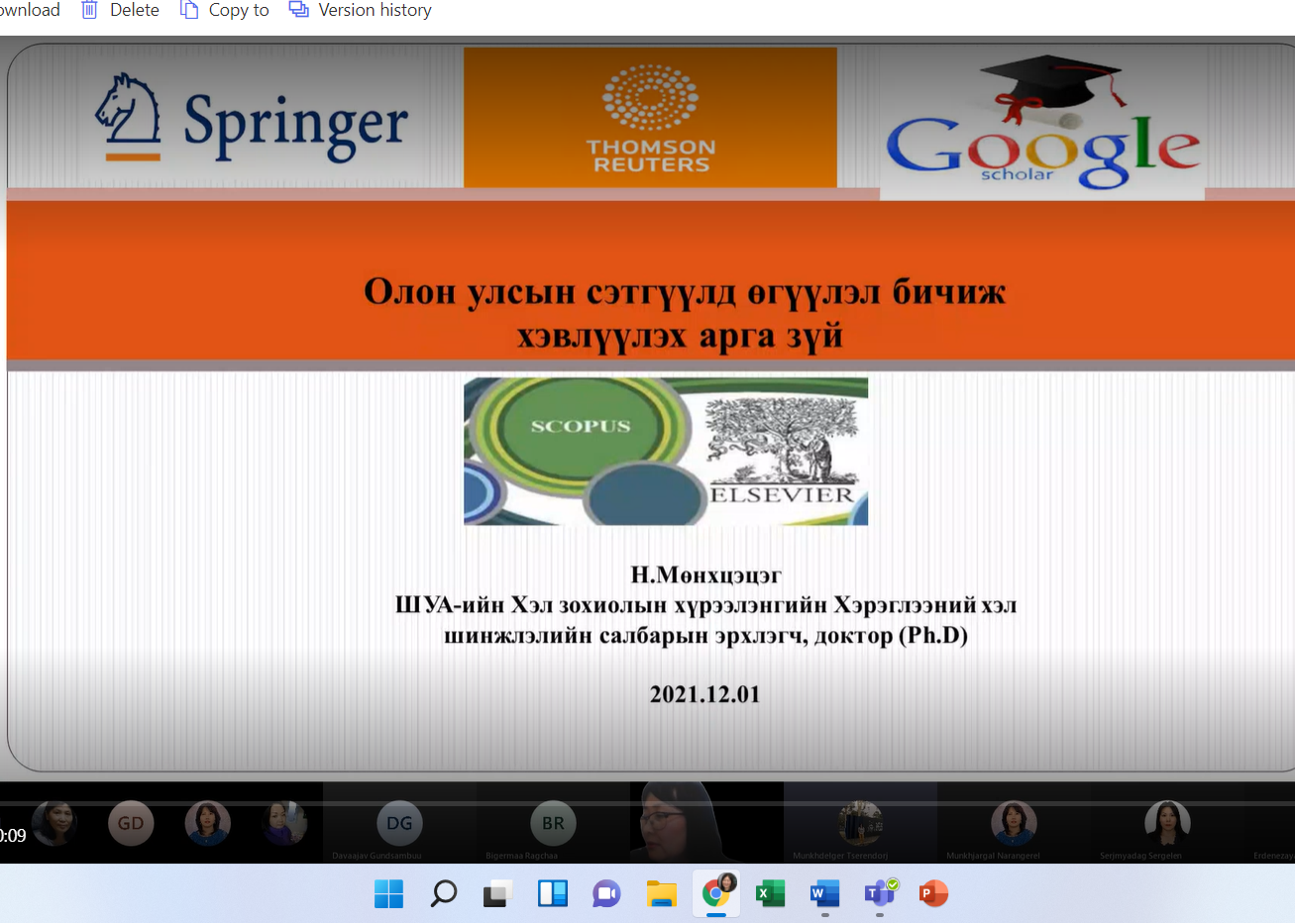Image resolution: width=1295 pixels, height=924 pixels.
Task: Click Munkhjargal Narangerel's avatar
Action: 1014,823
